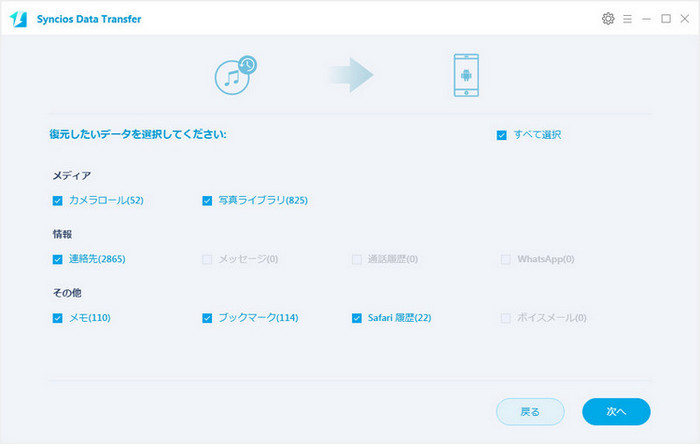
Task: Click the 復元したいデータを選択してください heading
Action: pos(138,134)
